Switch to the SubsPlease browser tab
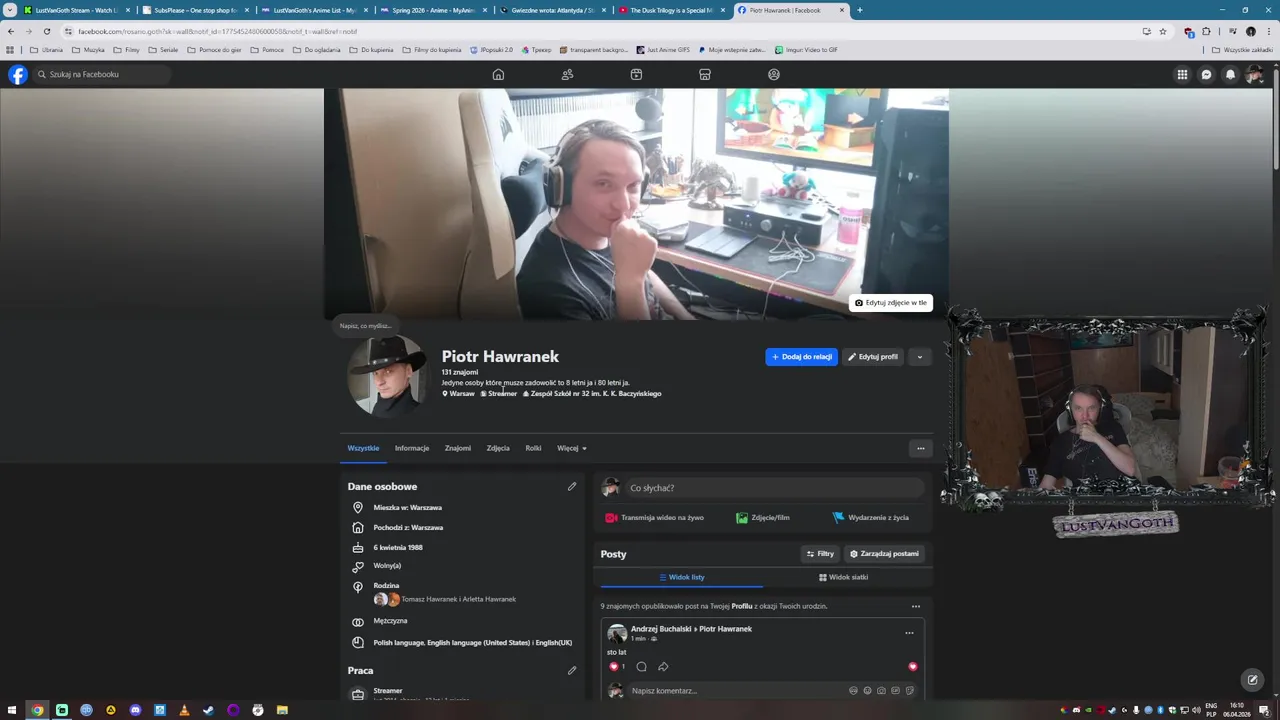 (x=195, y=10)
